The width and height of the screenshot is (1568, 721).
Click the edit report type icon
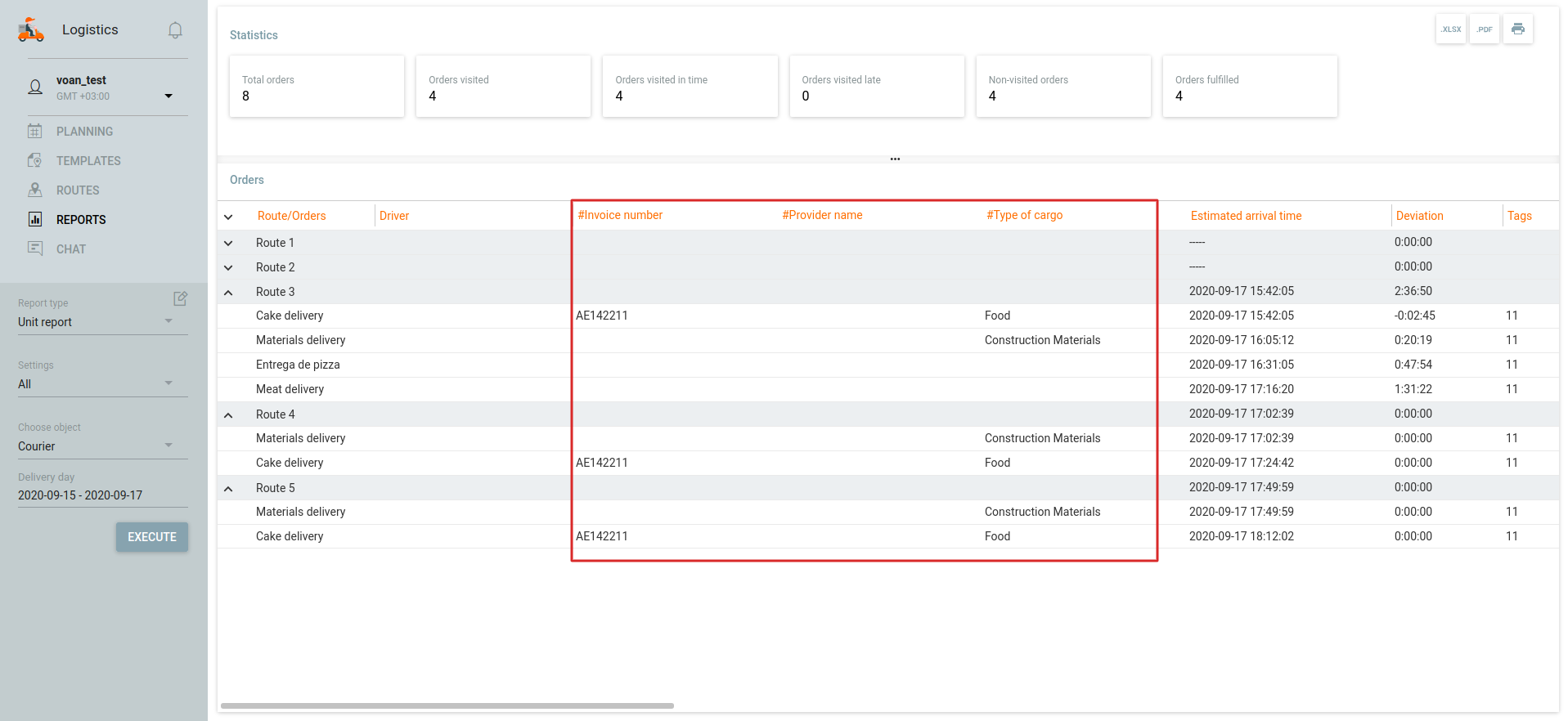pyautogui.click(x=180, y=298)
